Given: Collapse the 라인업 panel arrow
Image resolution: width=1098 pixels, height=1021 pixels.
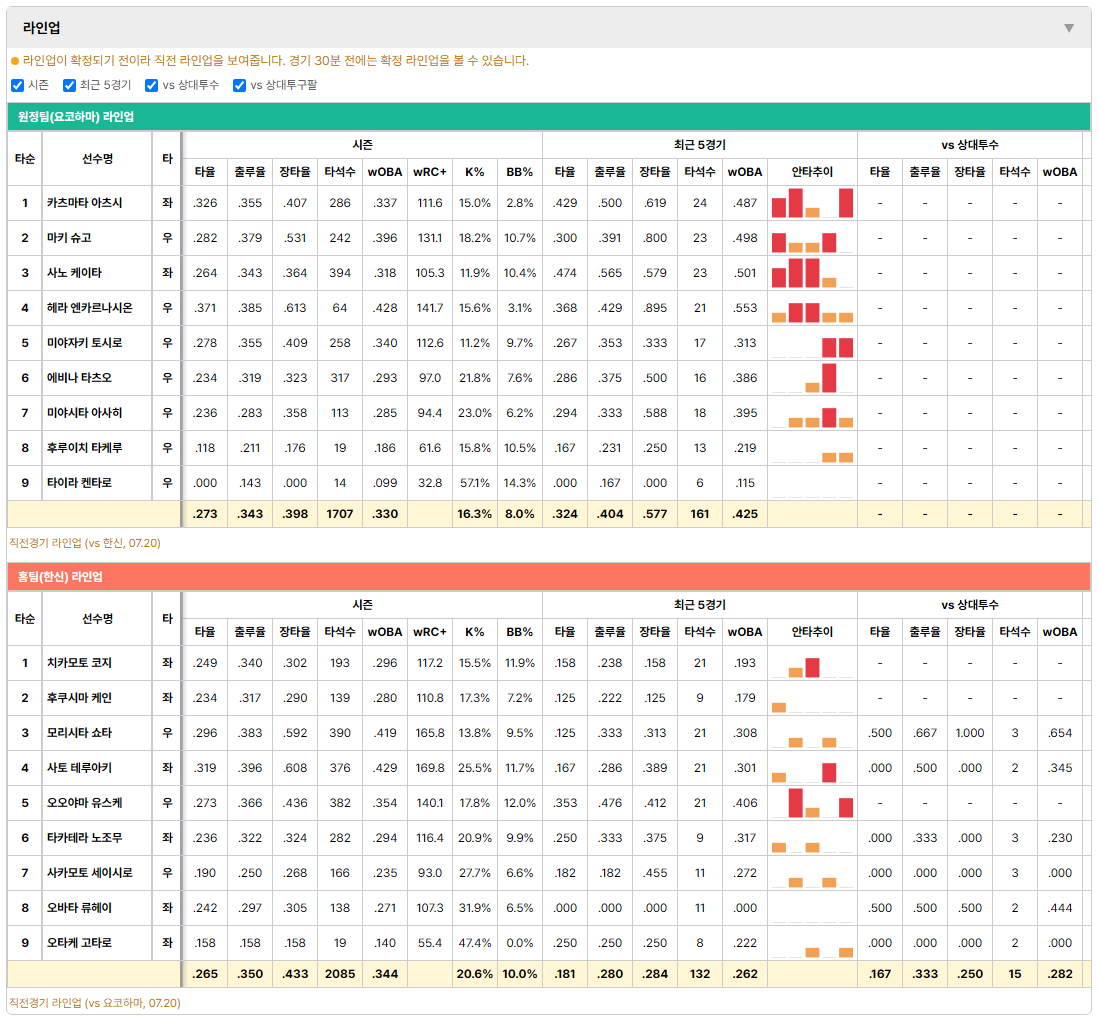Looking at the screenshot, I should (x=1069, y=28).
